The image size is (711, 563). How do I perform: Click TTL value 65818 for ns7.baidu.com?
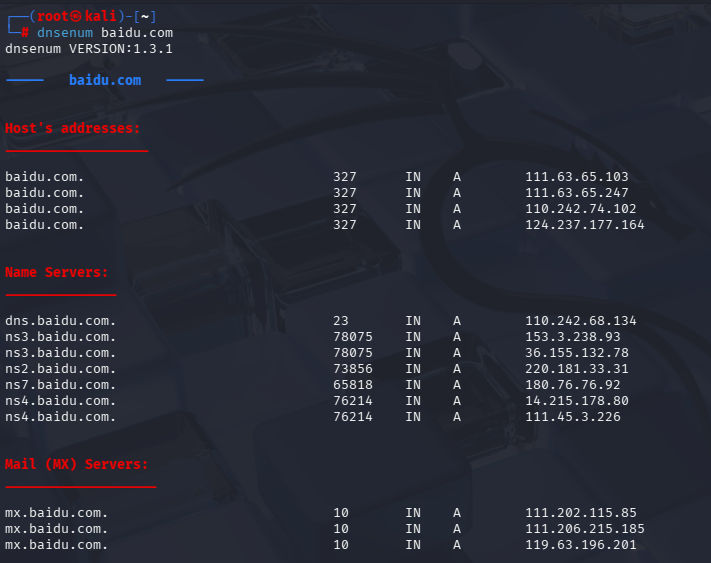353,385
